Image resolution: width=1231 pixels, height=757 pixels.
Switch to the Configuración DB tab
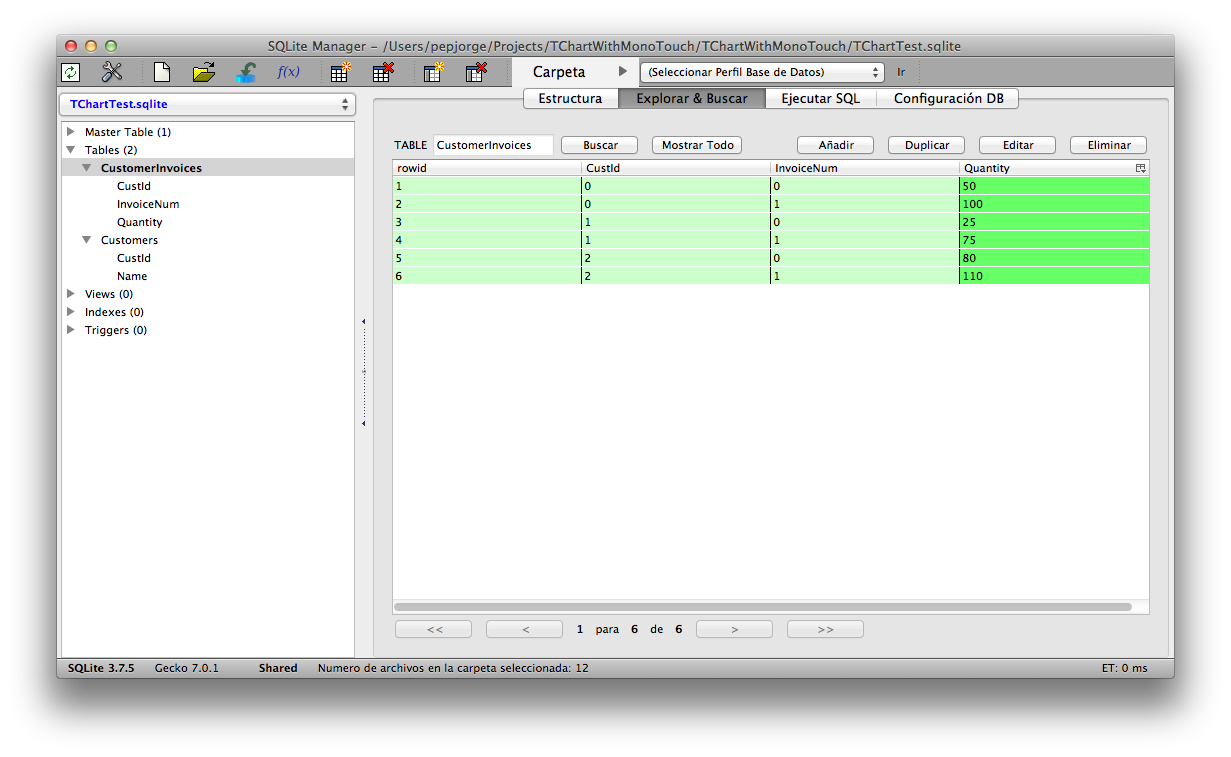[948, 98]
